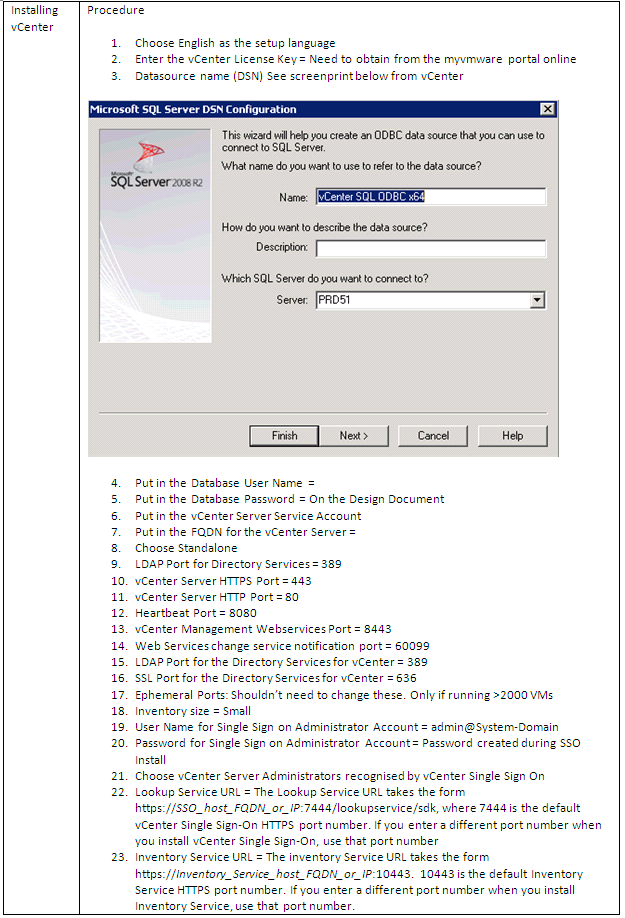This screenshot has height=918, width=625.
Task: Click the text 'Choose English as the setup language'
Action: 235,43
